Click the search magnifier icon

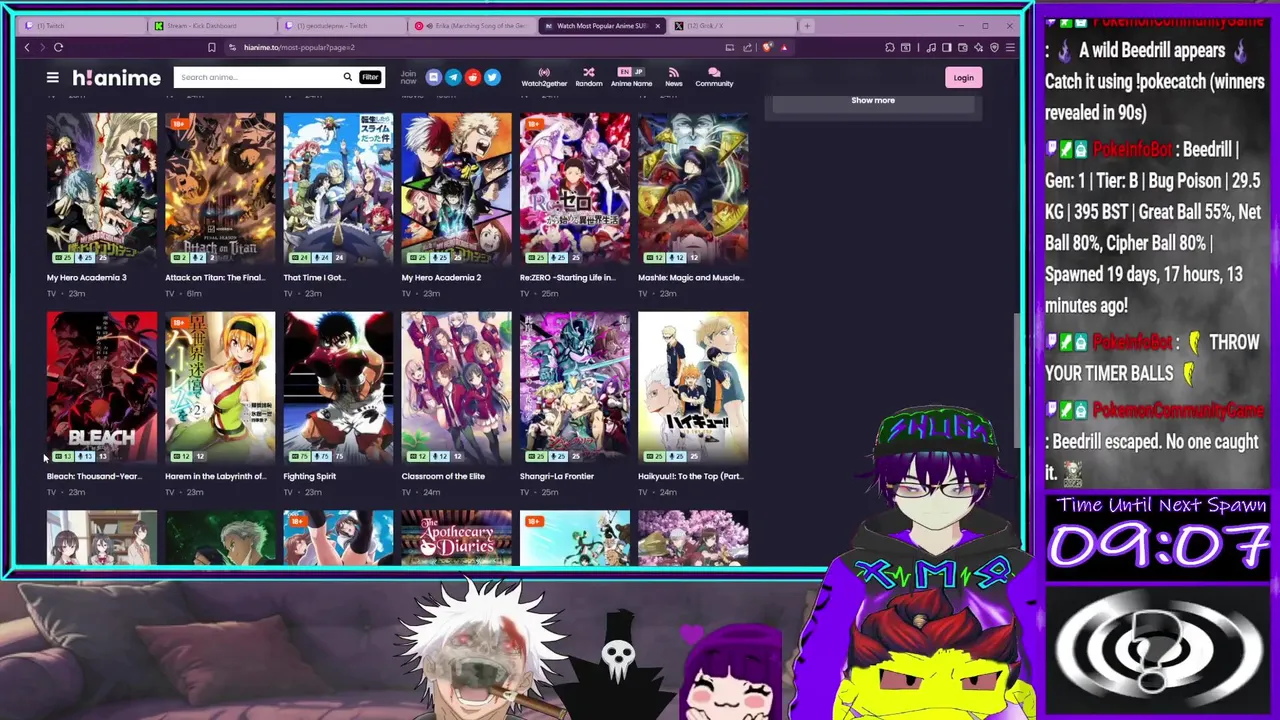coord(347,77)
